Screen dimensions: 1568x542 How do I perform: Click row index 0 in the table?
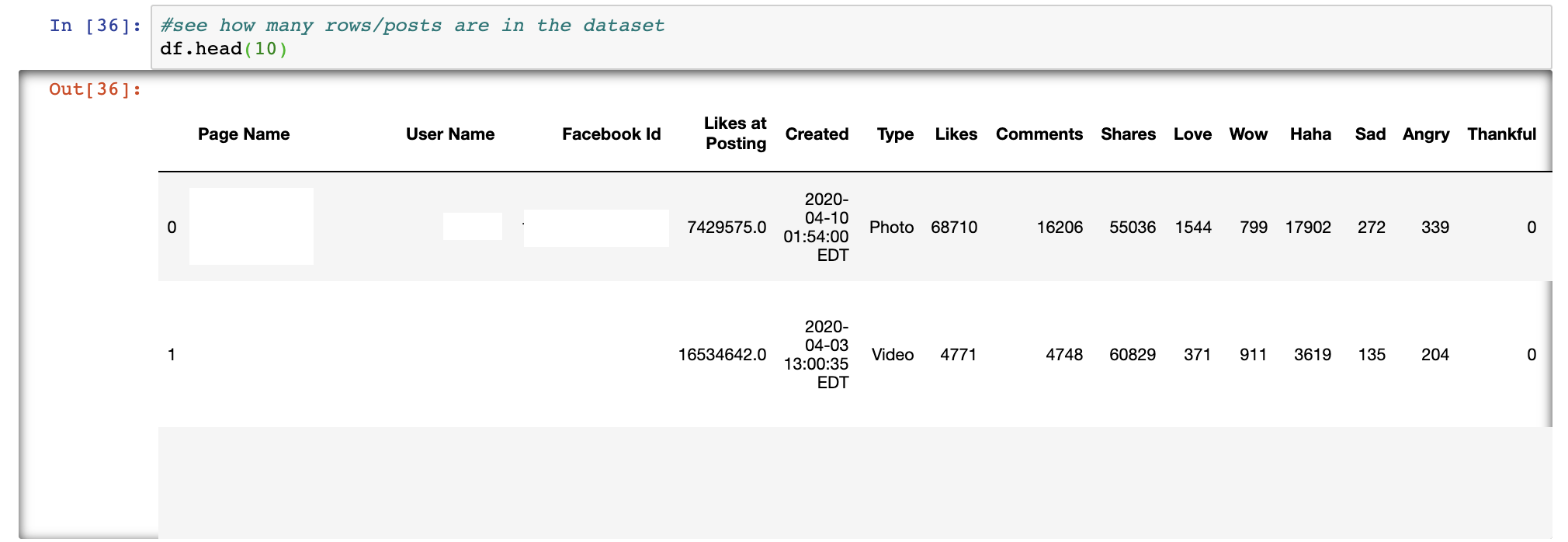[x=172, y=228]
